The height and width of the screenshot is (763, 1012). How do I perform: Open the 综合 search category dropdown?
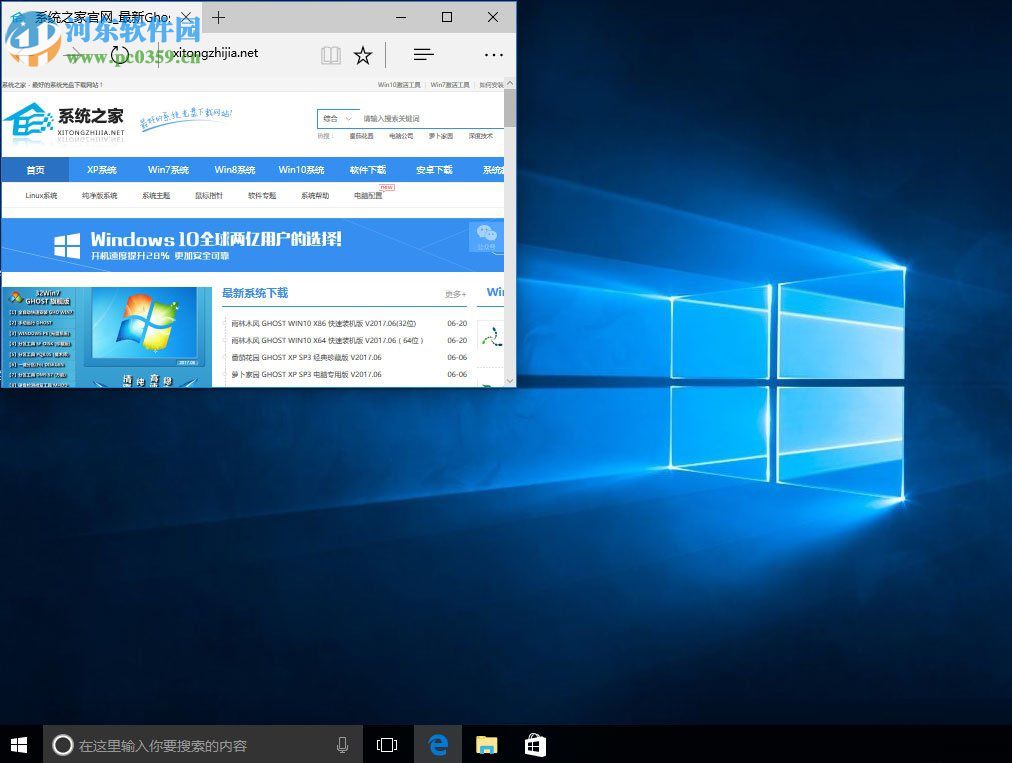[x=337, y=118]
